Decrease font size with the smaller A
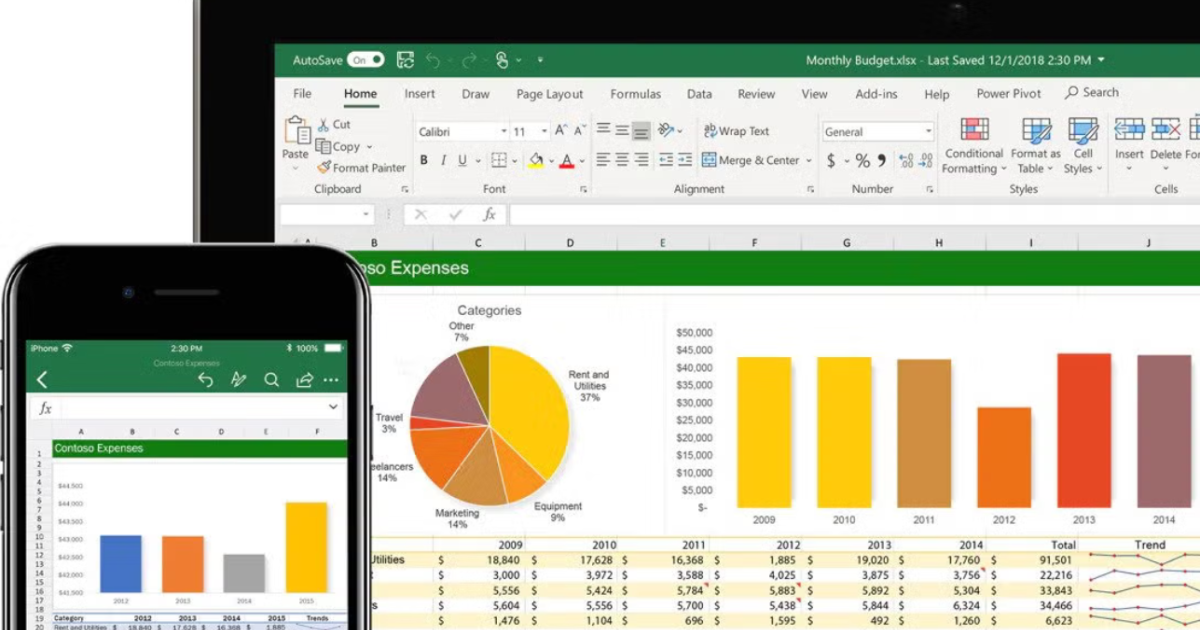1200x630 pixels. 579,131
